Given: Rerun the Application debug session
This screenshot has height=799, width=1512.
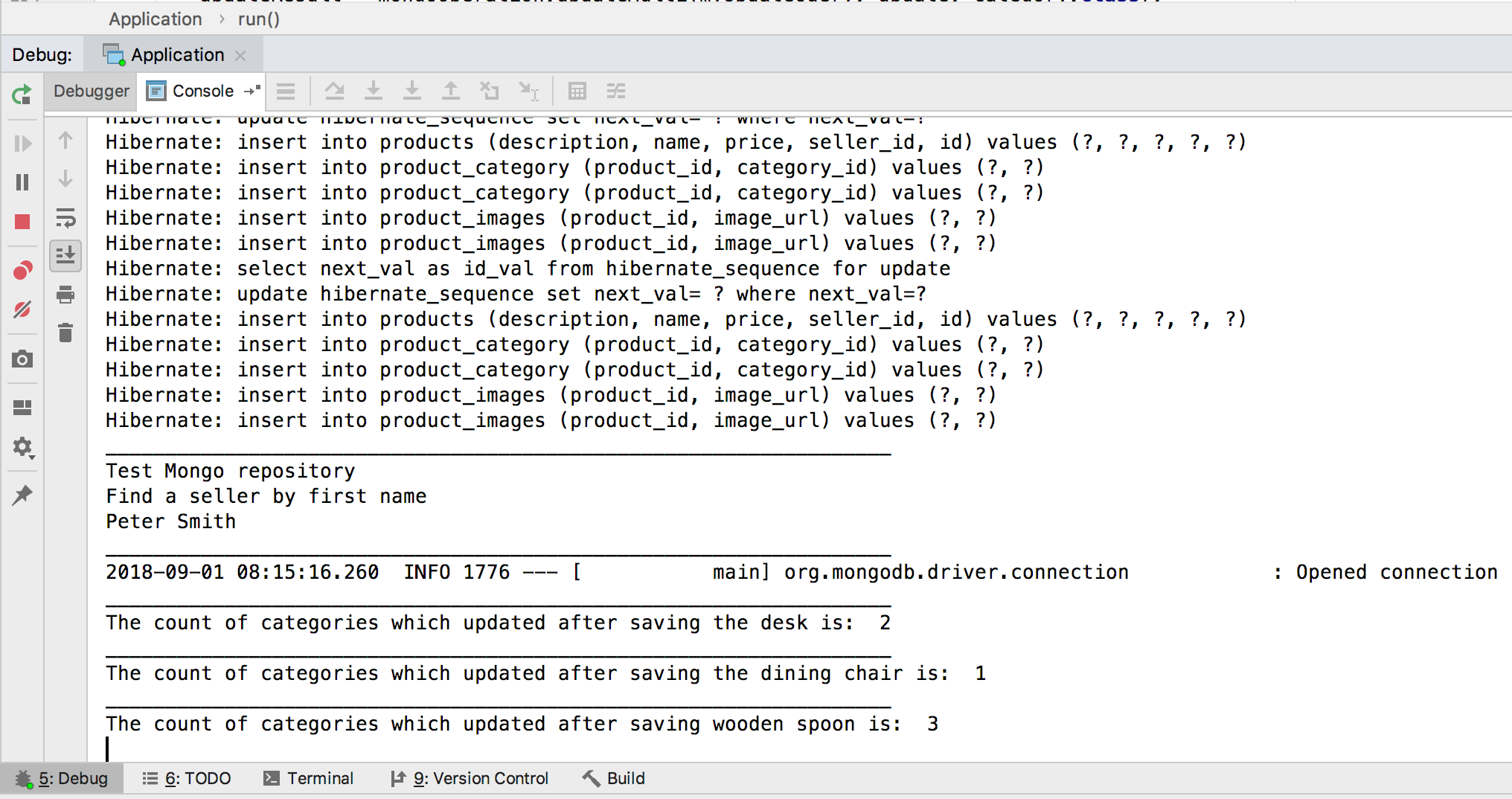Looking at the screenshot, I should pyautogui.click(x=22, y=94).
